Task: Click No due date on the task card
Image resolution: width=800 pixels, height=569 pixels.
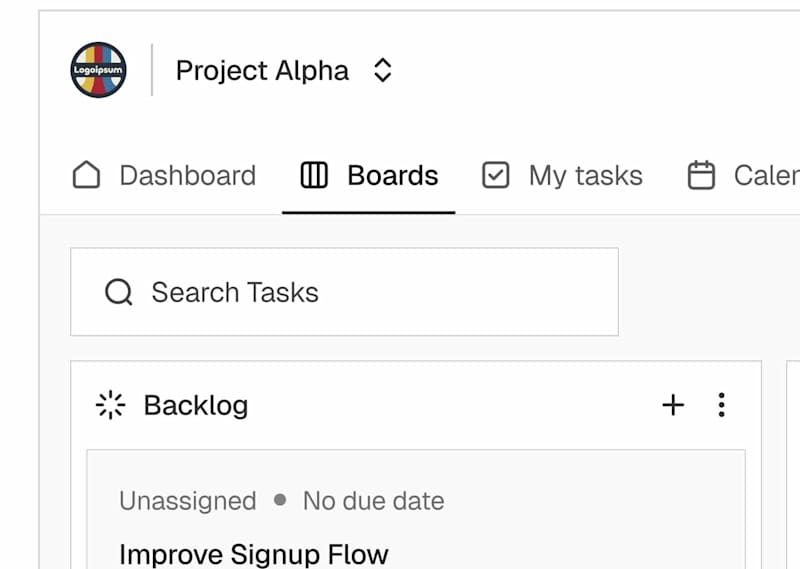Action: (x=373, y=501)
